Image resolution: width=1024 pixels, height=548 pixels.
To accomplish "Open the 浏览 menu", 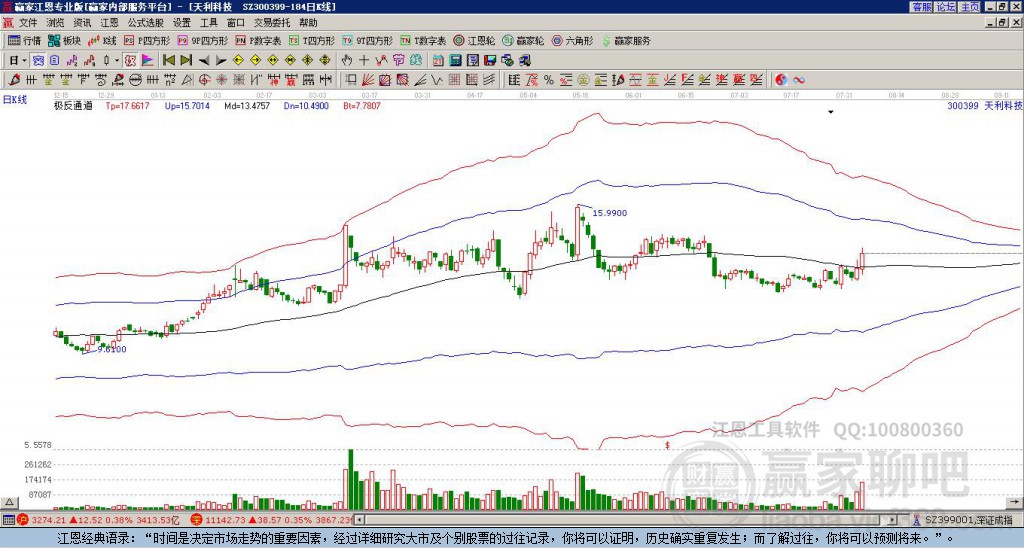I will 56,23.
